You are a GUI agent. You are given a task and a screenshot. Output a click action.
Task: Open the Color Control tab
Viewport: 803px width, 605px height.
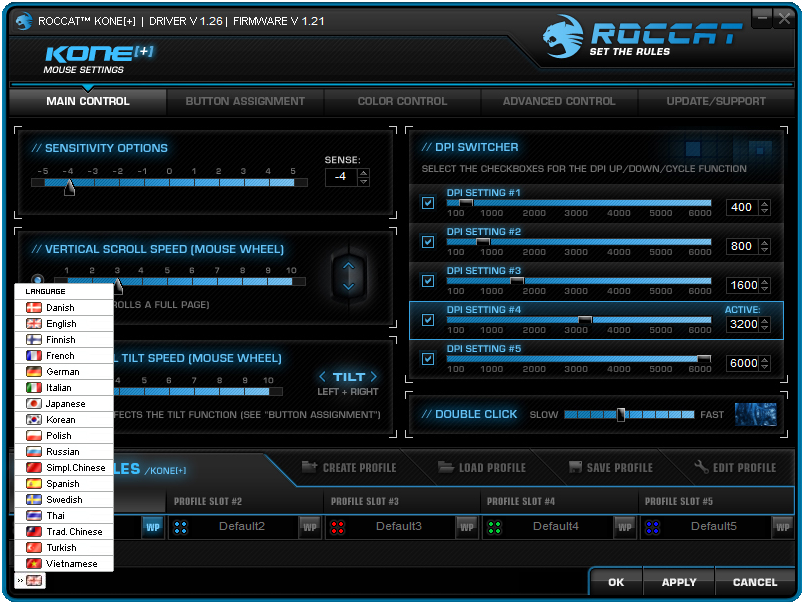(x=402, y=101)
